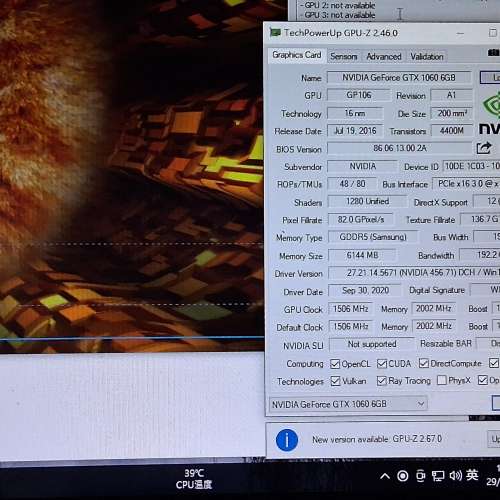Click the GPU Clock row Memory 2002 MHz
Image resolution: width=500 pixels, height=500 pixels.
434,308
